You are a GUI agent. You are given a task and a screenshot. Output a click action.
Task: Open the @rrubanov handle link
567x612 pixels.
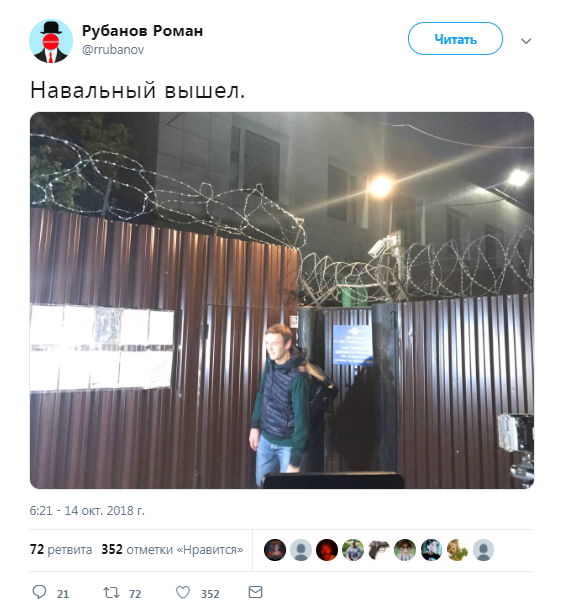(113, 50)
